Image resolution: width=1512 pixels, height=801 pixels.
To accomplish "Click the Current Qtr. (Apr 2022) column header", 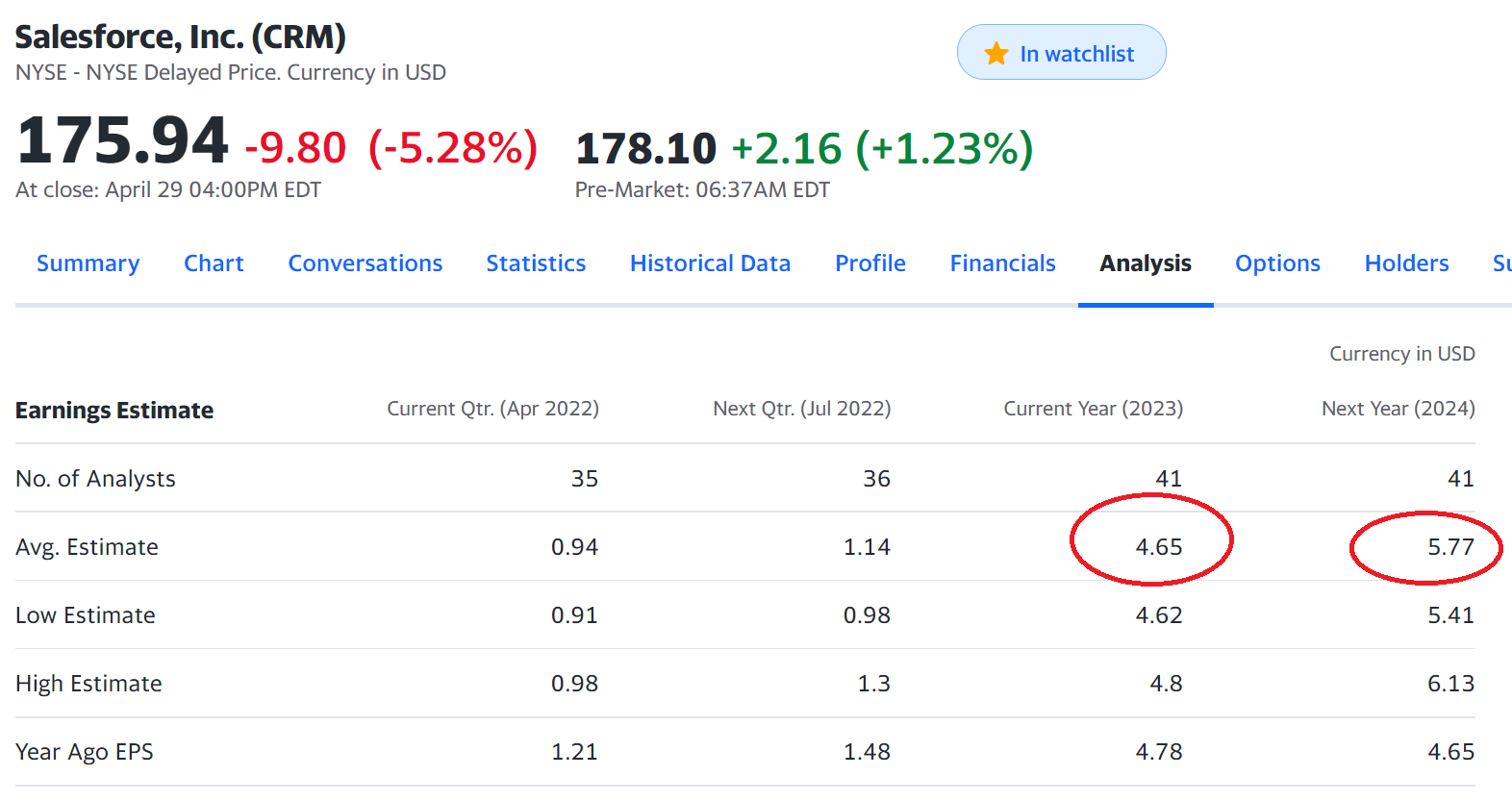I will [x=492, y=409].
